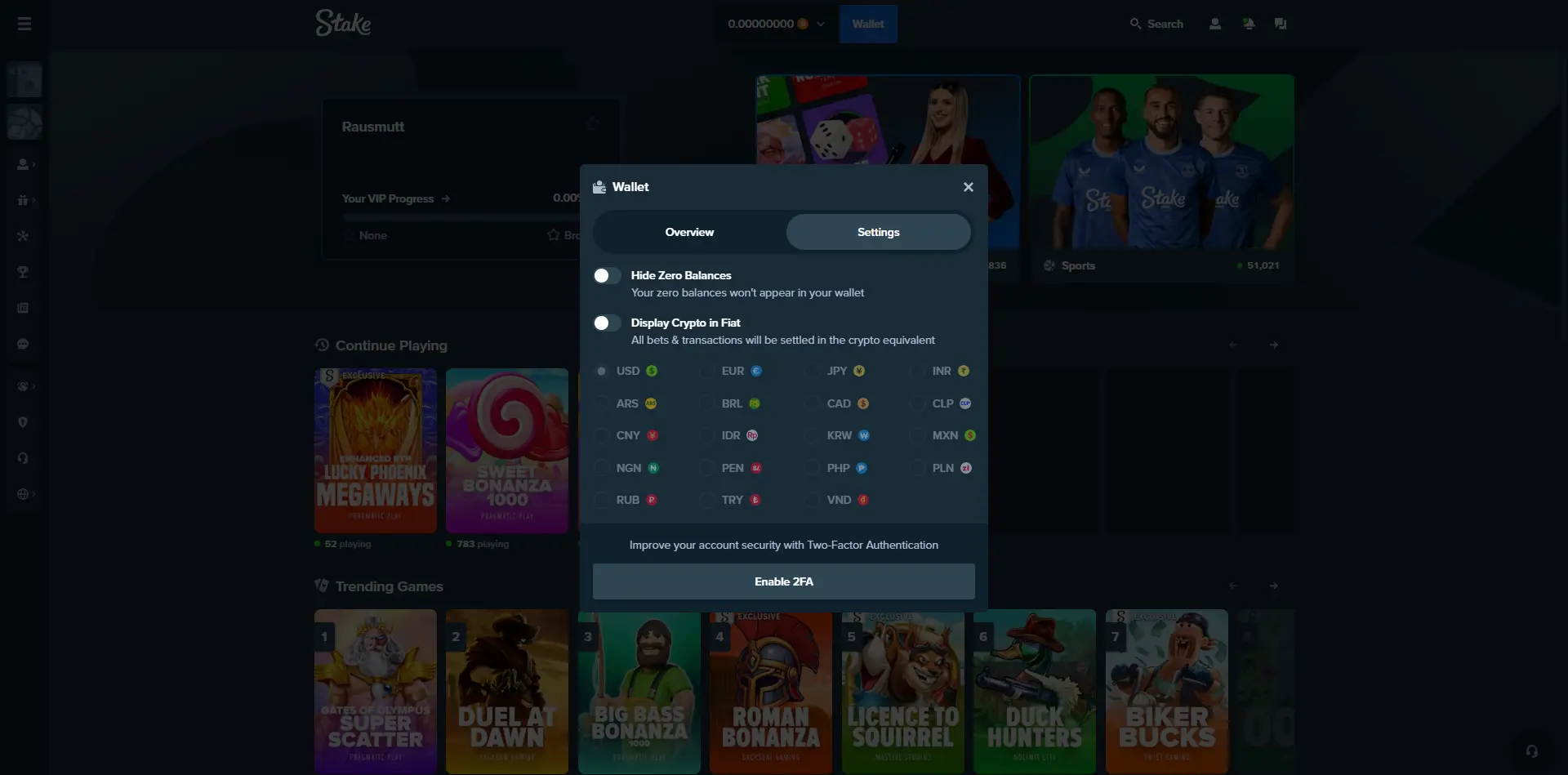Click the 0.00000000 balance value

[x=760, y=24]
